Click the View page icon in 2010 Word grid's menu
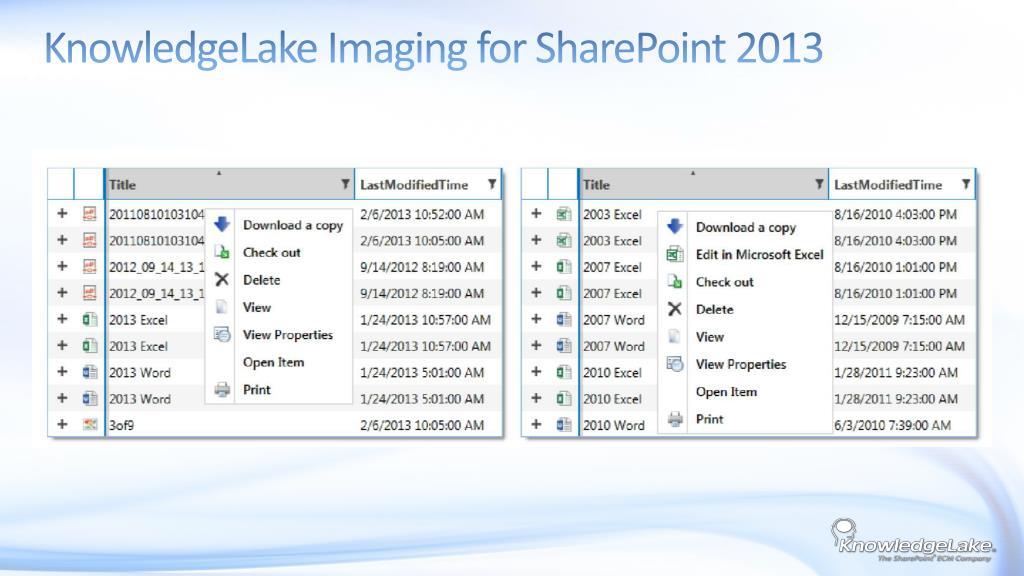This screenshot has height=576, width=1024. pos(675,336)
